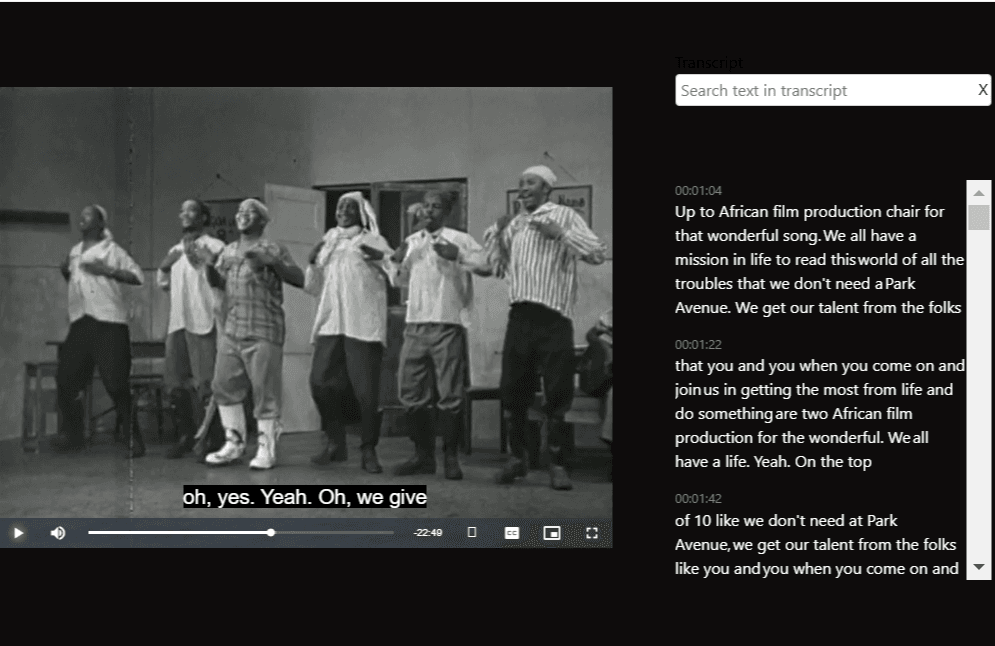Click the remaining time display -22:49
This screenshot has height=646, width=995.
(427, 533)
